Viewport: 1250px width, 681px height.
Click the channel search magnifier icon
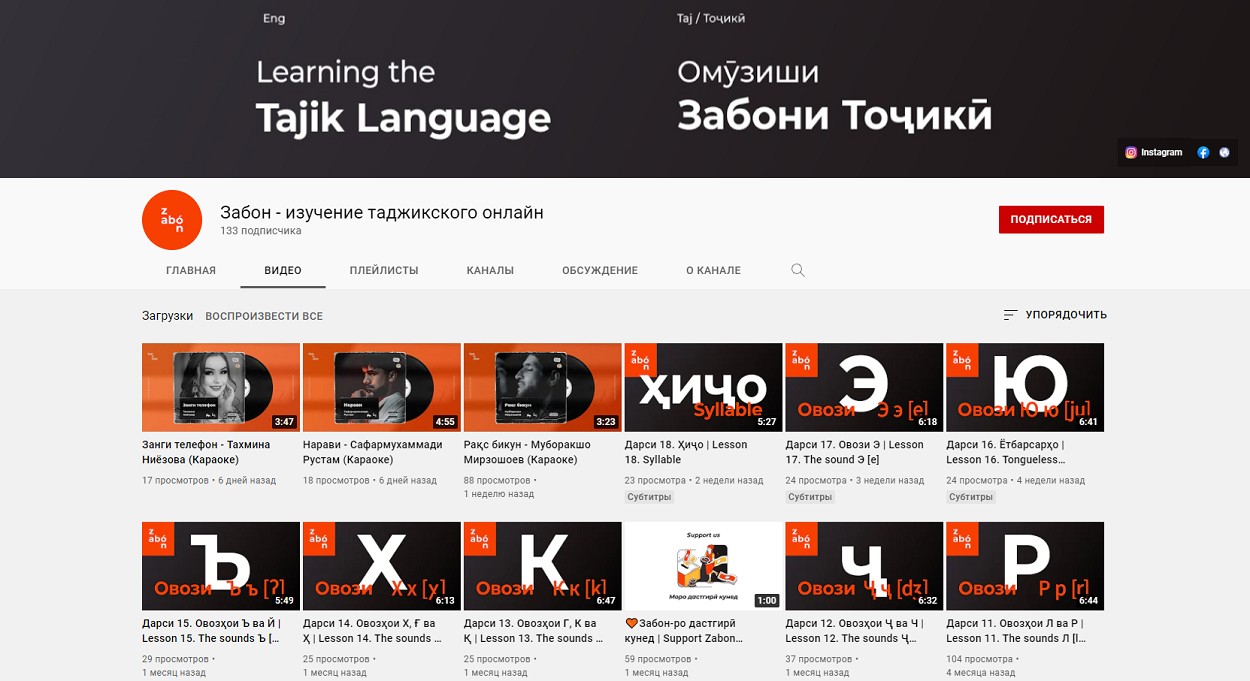tap(797, 270)
